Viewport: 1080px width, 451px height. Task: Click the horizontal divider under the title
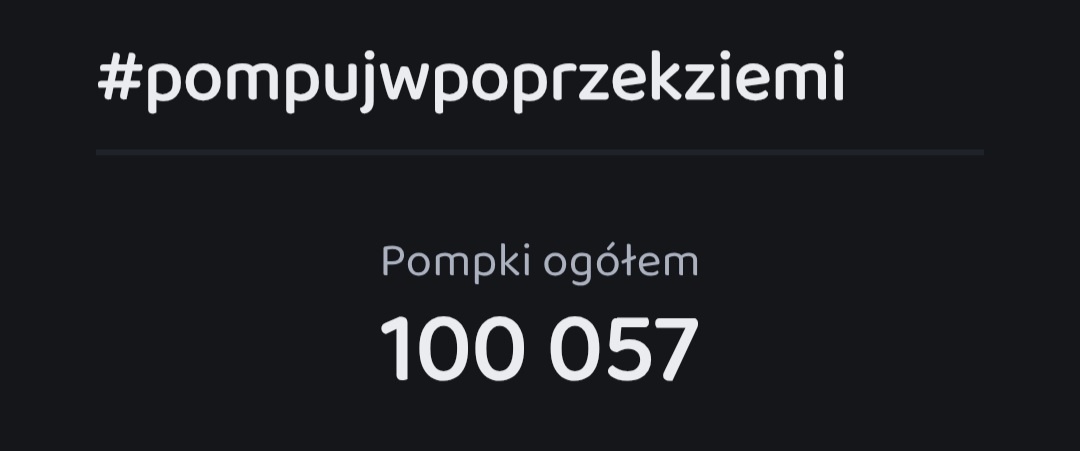(540, 152)
